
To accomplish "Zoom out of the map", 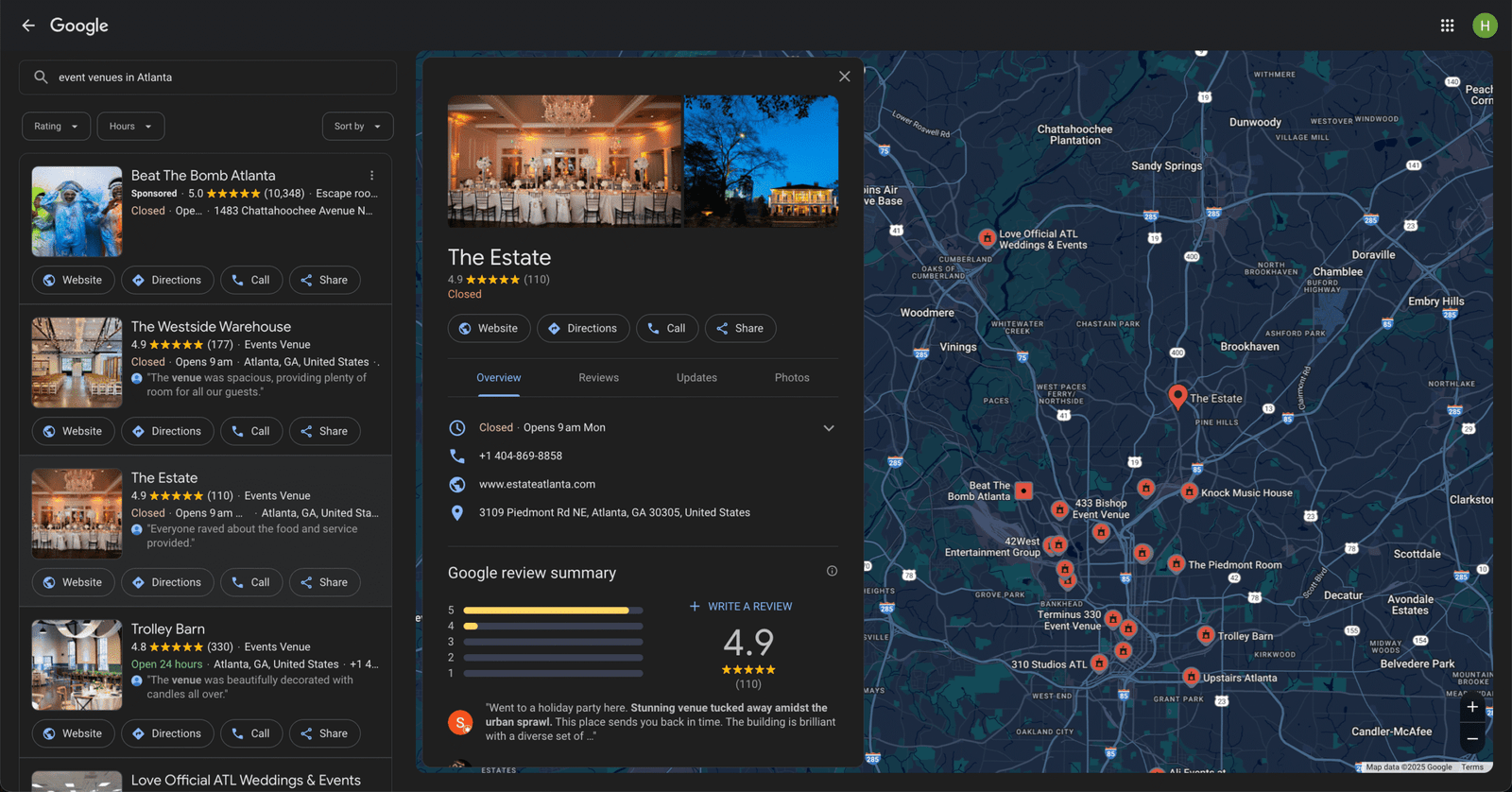I will coord(1472,738).
